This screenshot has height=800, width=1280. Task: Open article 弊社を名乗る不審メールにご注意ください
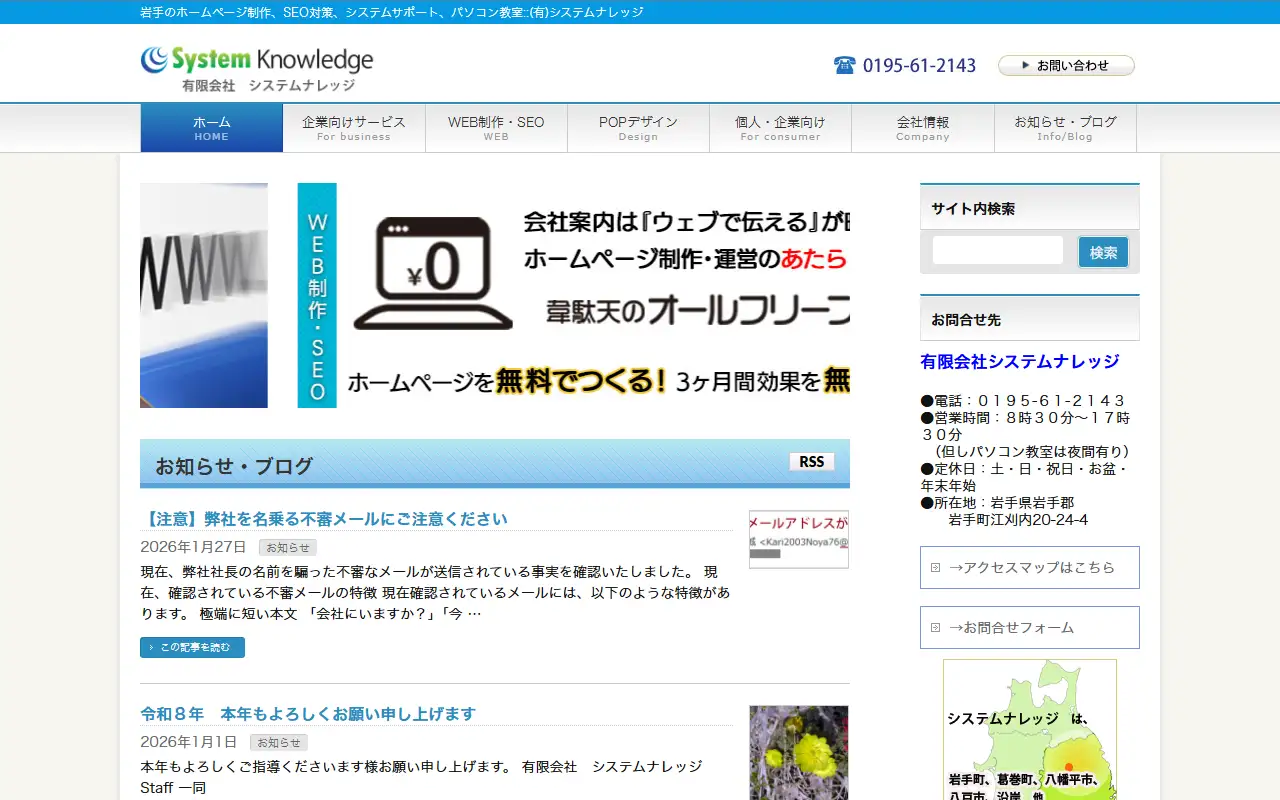pos(324,519)
